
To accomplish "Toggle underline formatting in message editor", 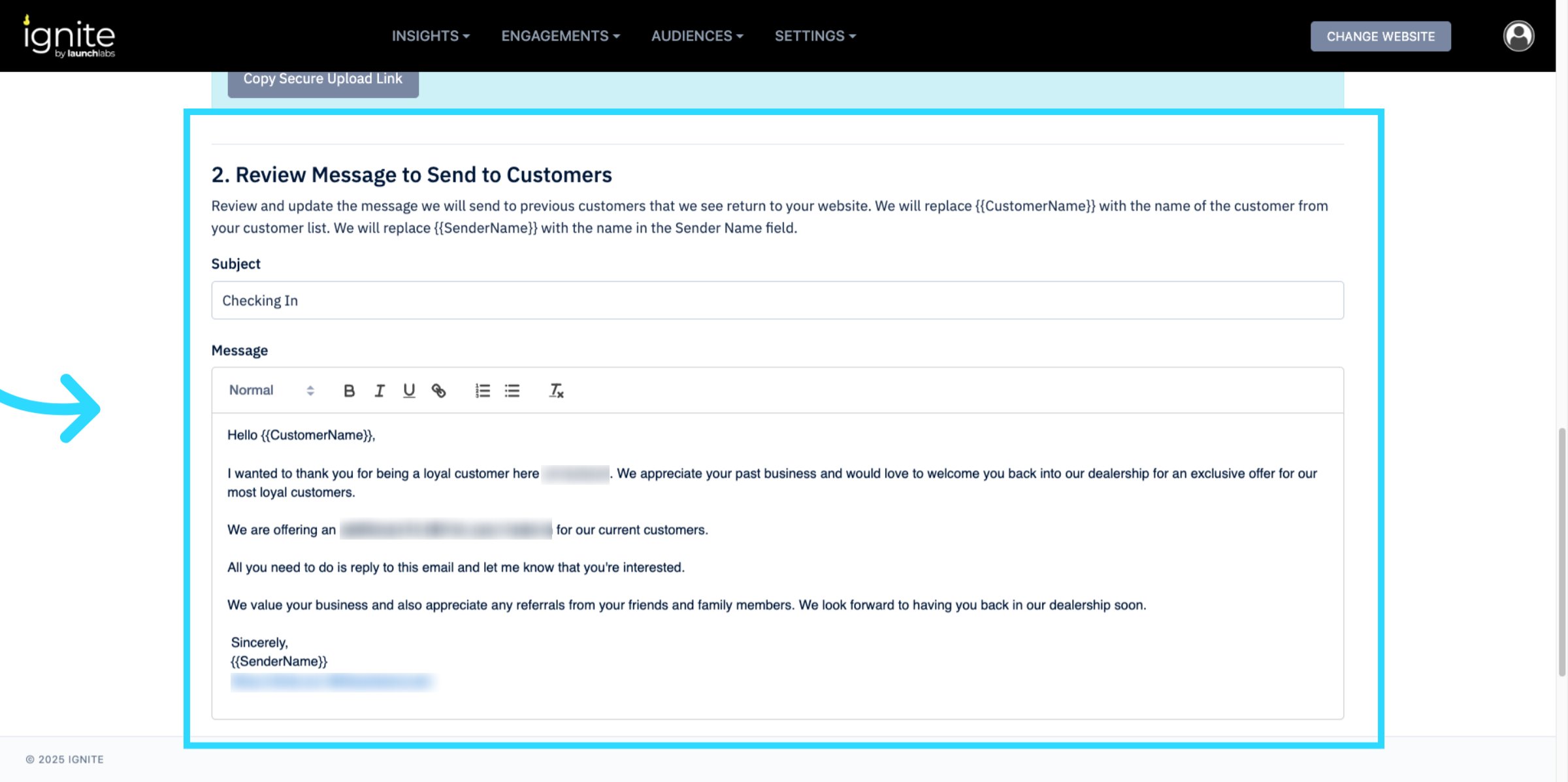I will [409, 391].
